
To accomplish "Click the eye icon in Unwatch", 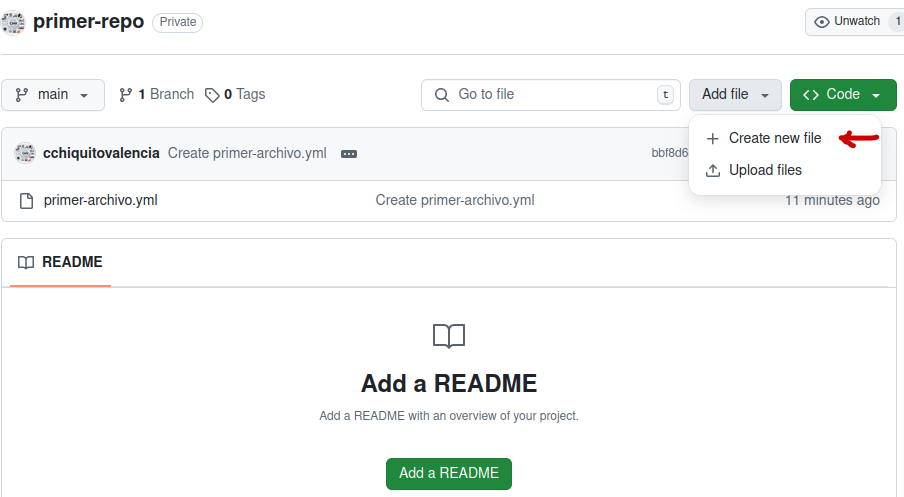I will click(822, 22).
